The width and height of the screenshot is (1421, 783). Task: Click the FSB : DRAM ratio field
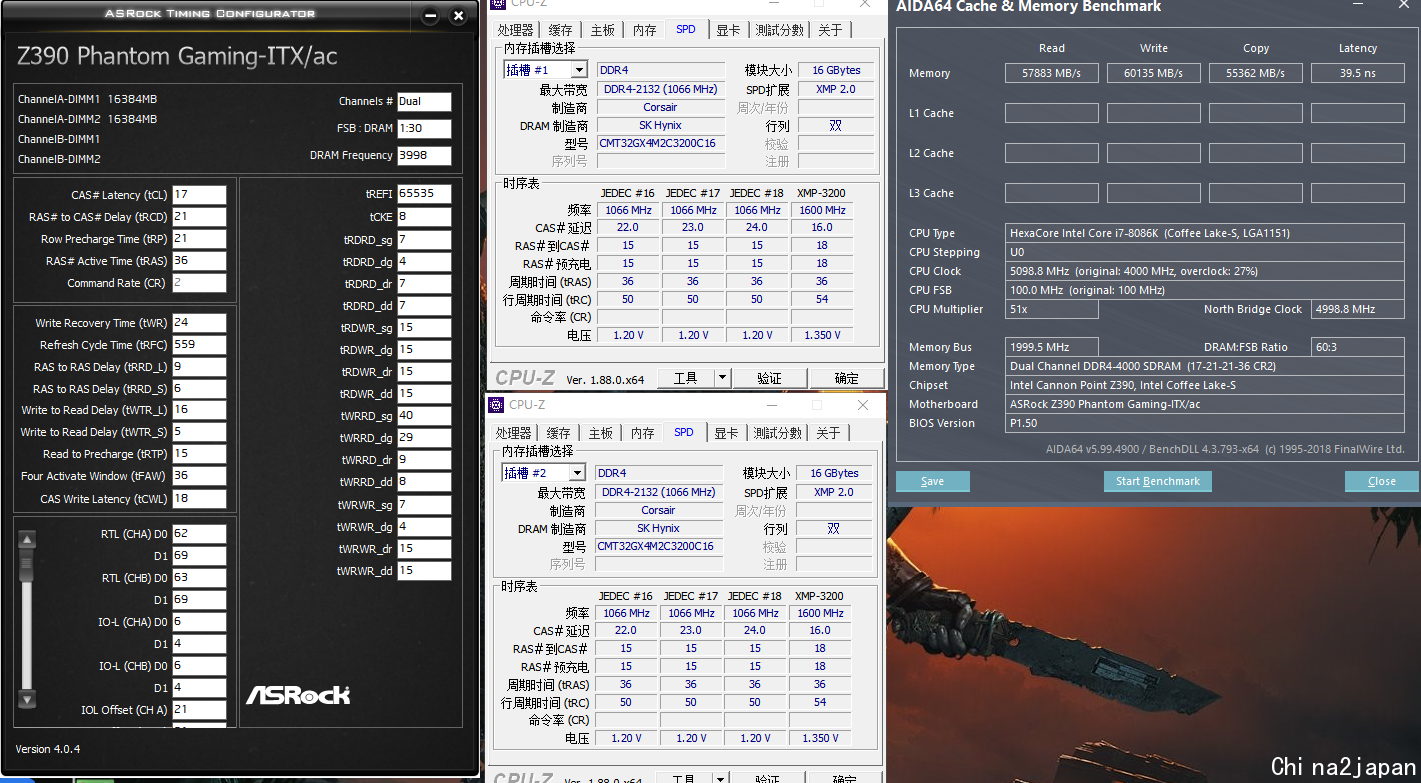[424, 129]
